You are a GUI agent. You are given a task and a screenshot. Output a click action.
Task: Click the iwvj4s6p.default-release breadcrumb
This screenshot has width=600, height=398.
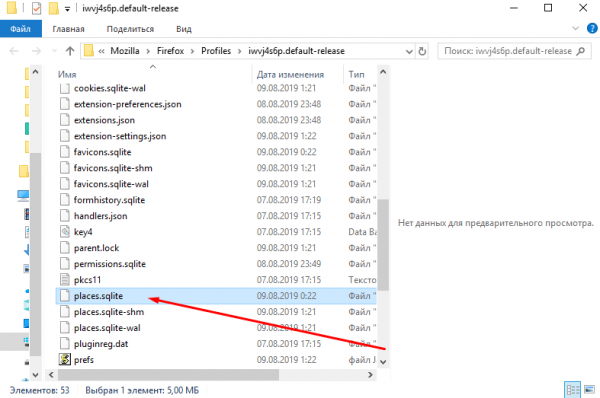(x=296, y=51)
